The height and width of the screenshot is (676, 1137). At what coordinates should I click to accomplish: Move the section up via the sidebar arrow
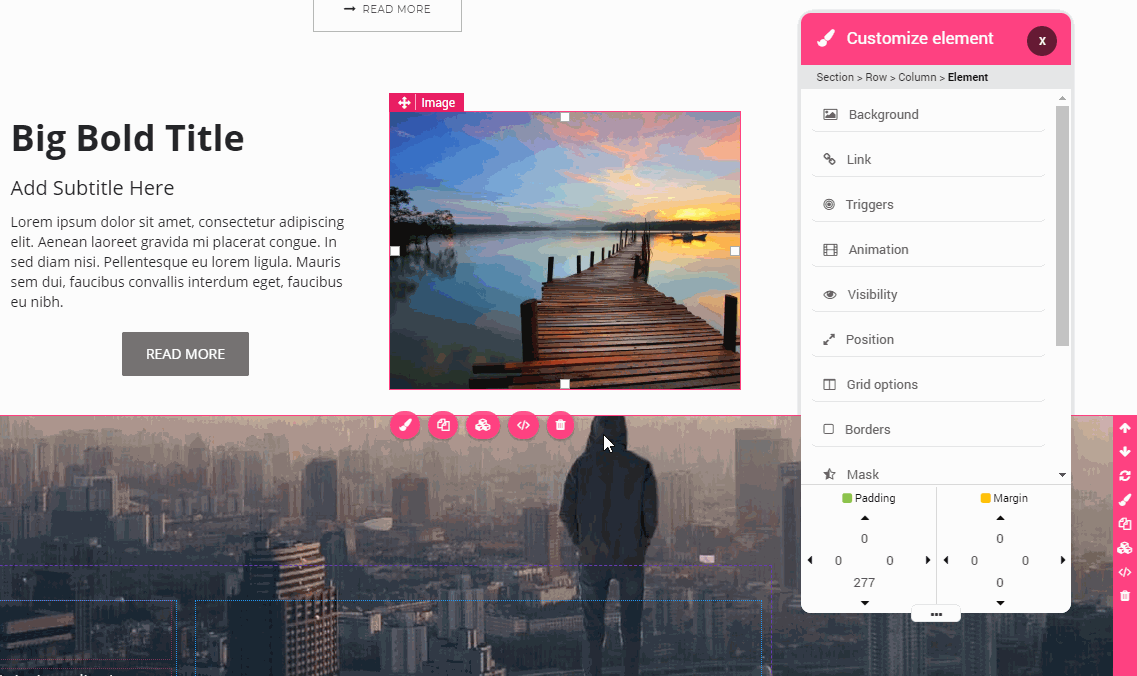1125,427
